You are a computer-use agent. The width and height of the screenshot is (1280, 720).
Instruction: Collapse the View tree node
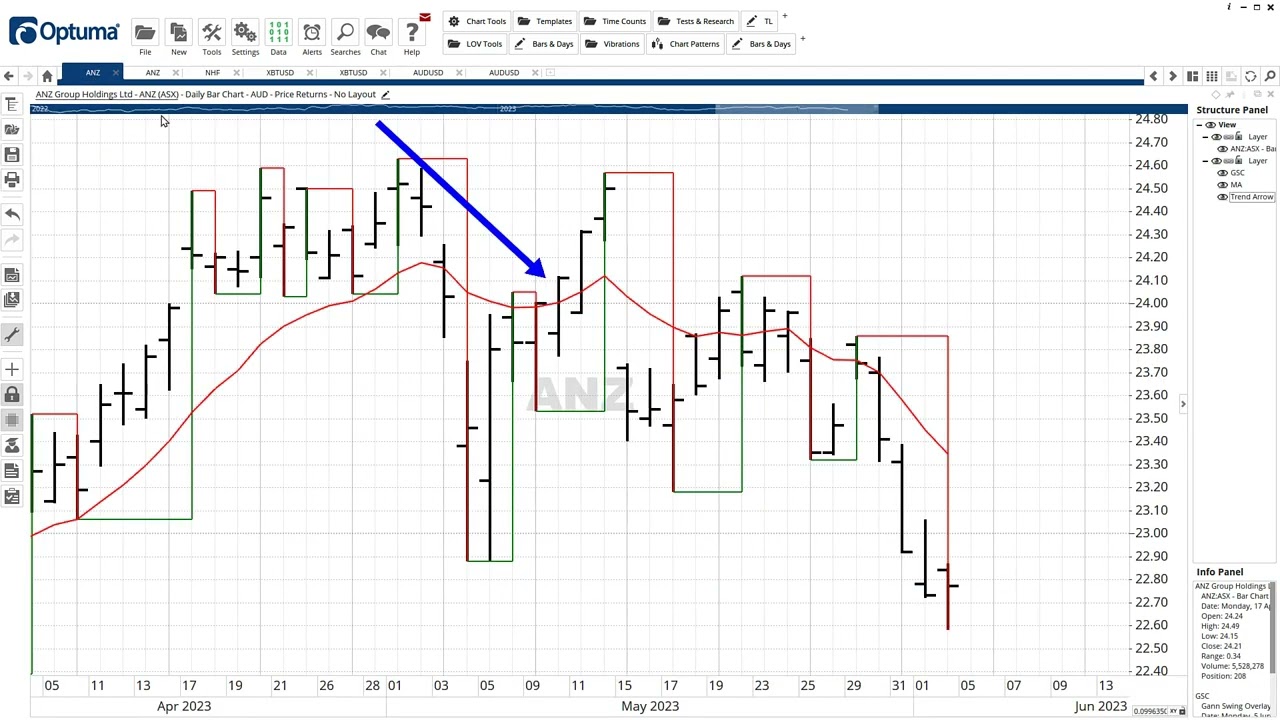[1200, 125]
